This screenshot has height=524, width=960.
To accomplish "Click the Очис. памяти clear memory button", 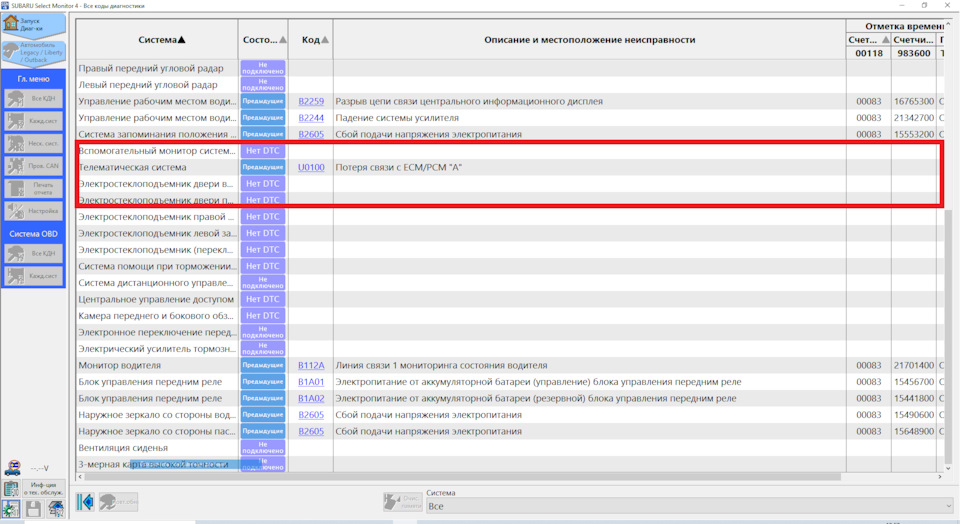I will coord(402,502).
